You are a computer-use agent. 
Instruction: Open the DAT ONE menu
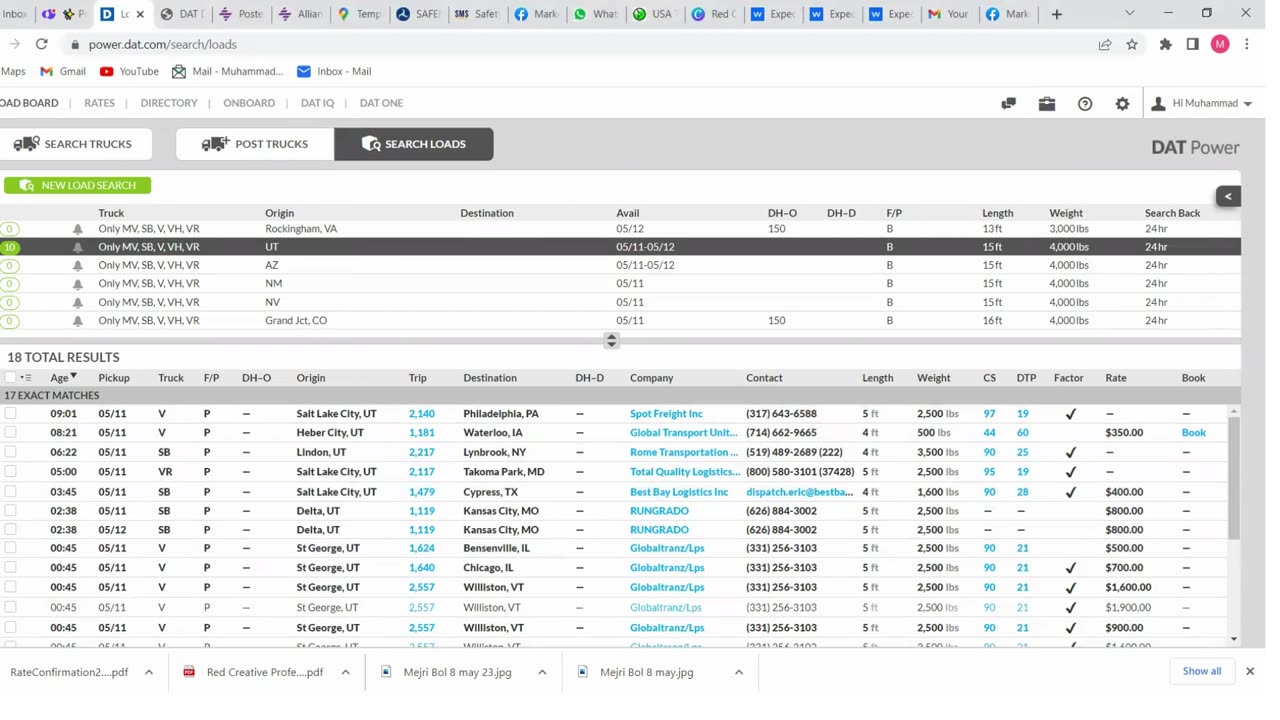pos(381,103)
